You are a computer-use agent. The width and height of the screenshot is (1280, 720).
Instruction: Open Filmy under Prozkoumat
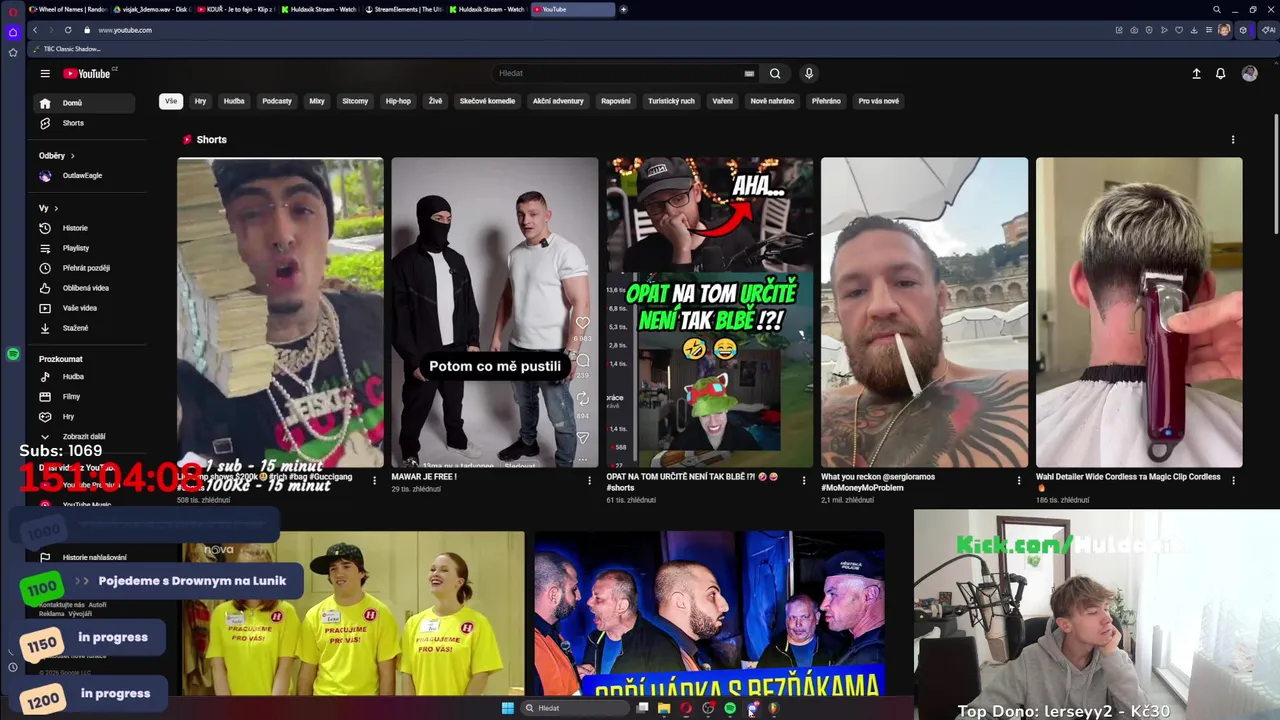click(83, 397)
